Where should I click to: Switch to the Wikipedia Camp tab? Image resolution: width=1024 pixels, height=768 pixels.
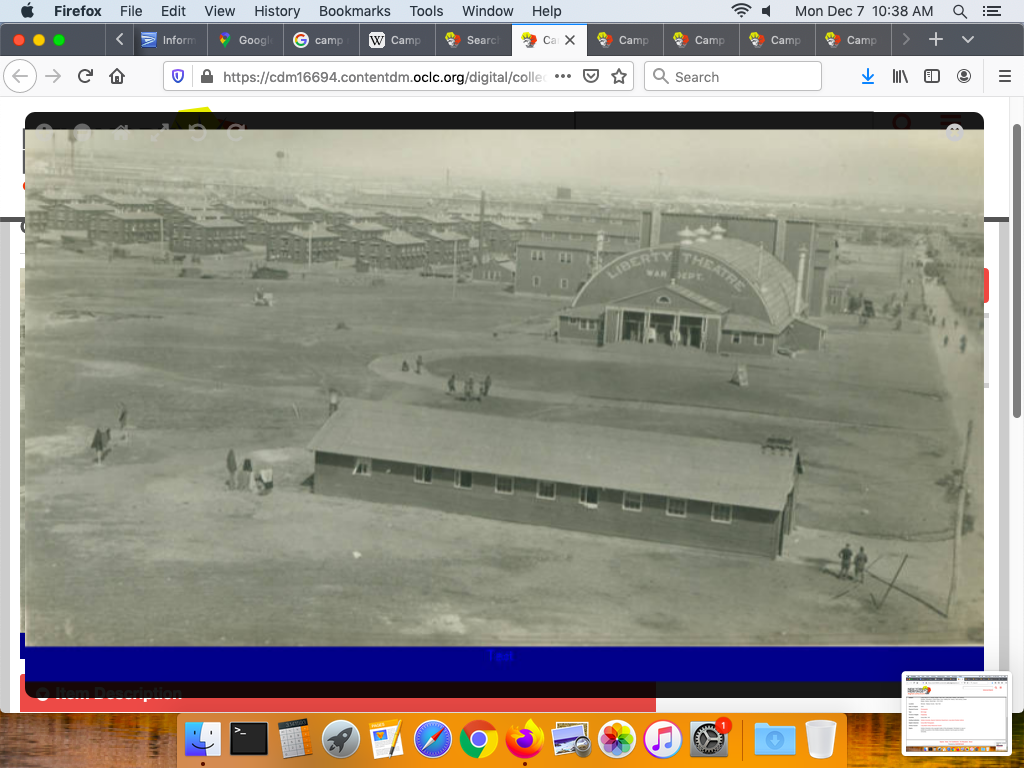click(394, 40)
